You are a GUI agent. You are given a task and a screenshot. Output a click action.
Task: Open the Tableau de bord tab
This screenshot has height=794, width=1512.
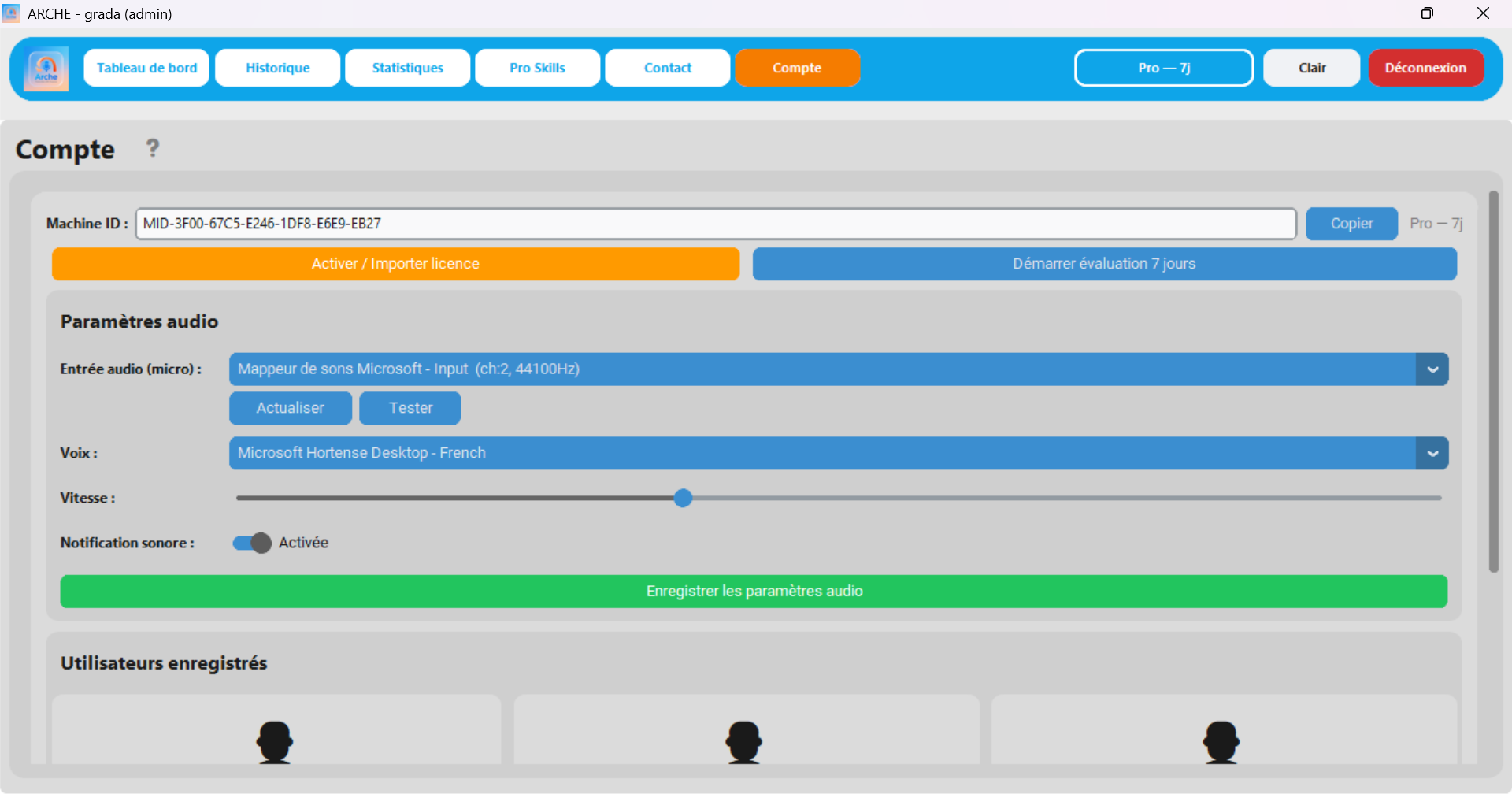tap(146, 68)
